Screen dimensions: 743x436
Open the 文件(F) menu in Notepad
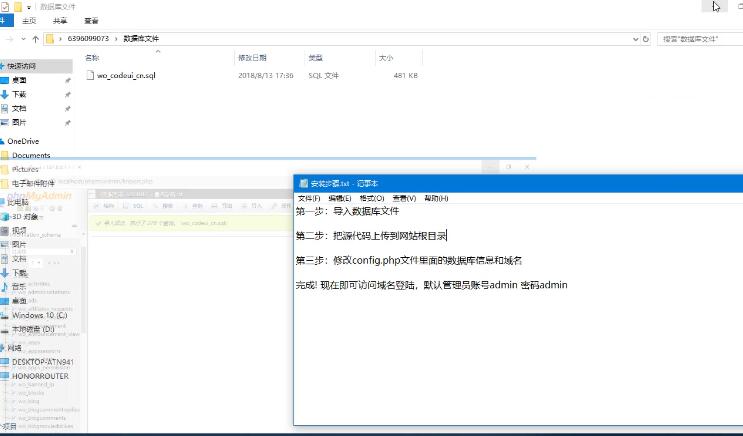point(308,198)
